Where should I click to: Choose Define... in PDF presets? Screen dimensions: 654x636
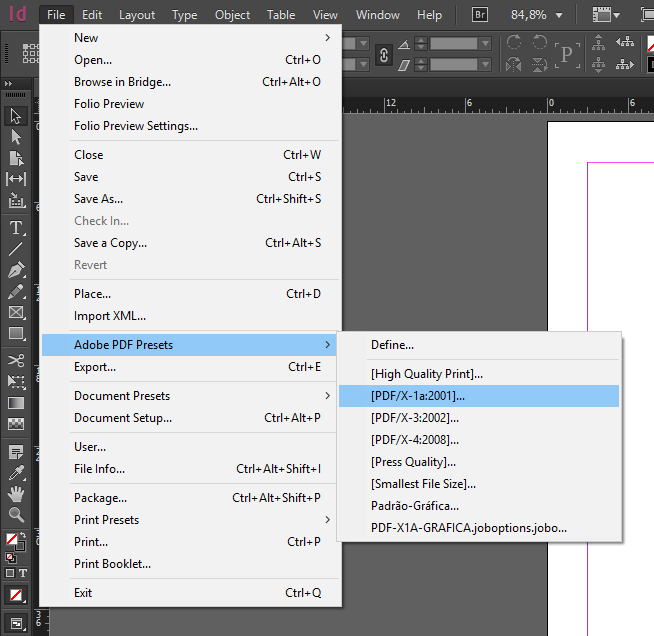[479, 345]
